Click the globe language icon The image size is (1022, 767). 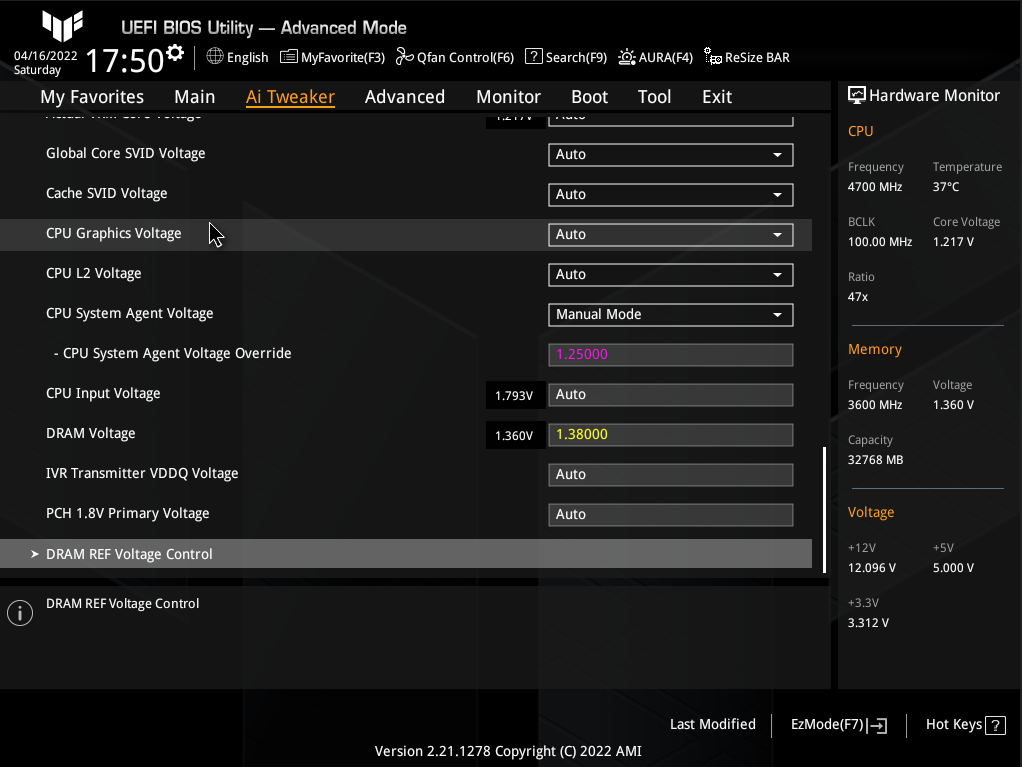tap(215, 57)
